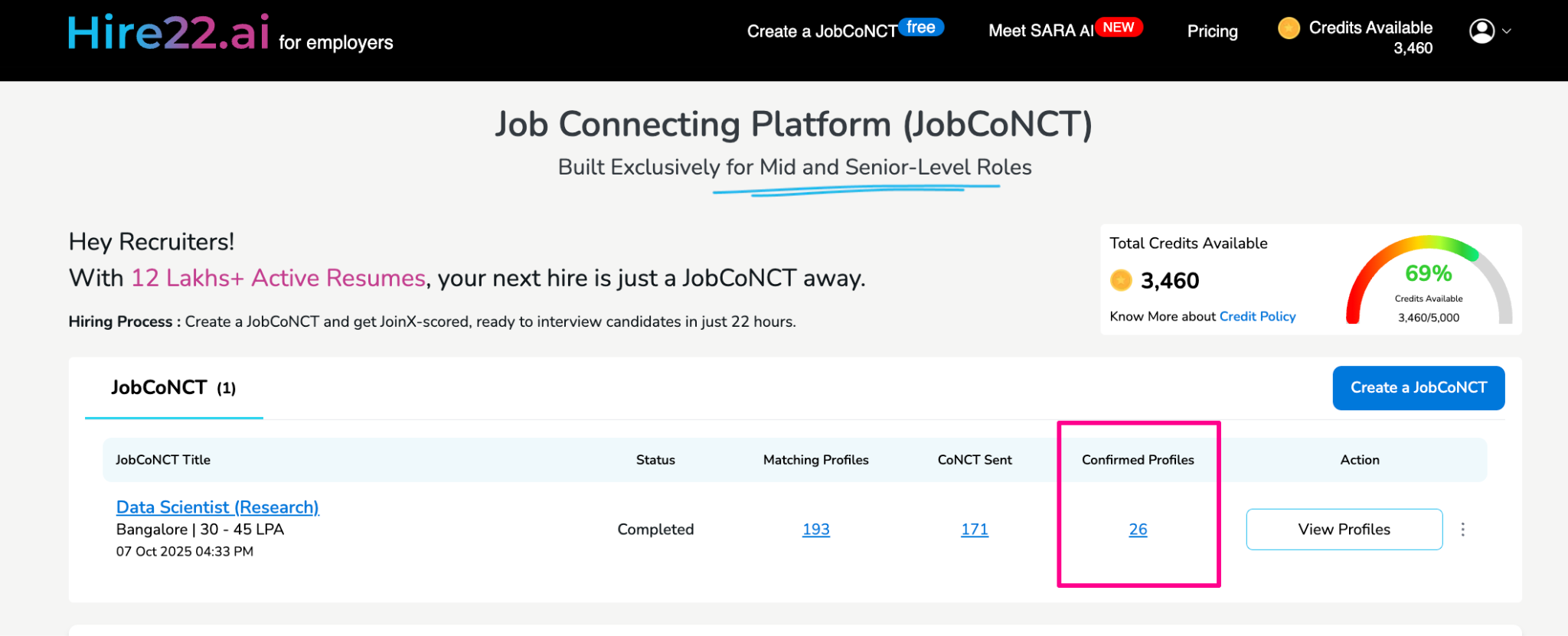Open the user profile avatar icon
This screenshot has width=1568, height=636.
click(x=1481, y=31)
